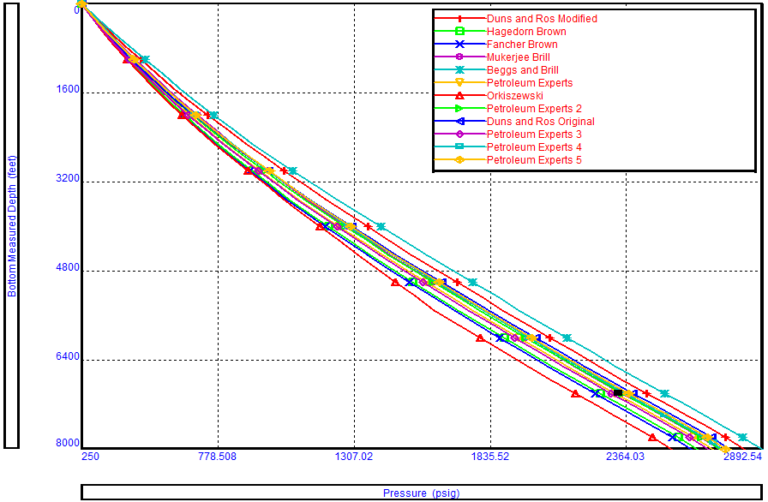768x502 pixels.
Task: Click the green square Hagedorn Brown legend marker
Action: 459,32
